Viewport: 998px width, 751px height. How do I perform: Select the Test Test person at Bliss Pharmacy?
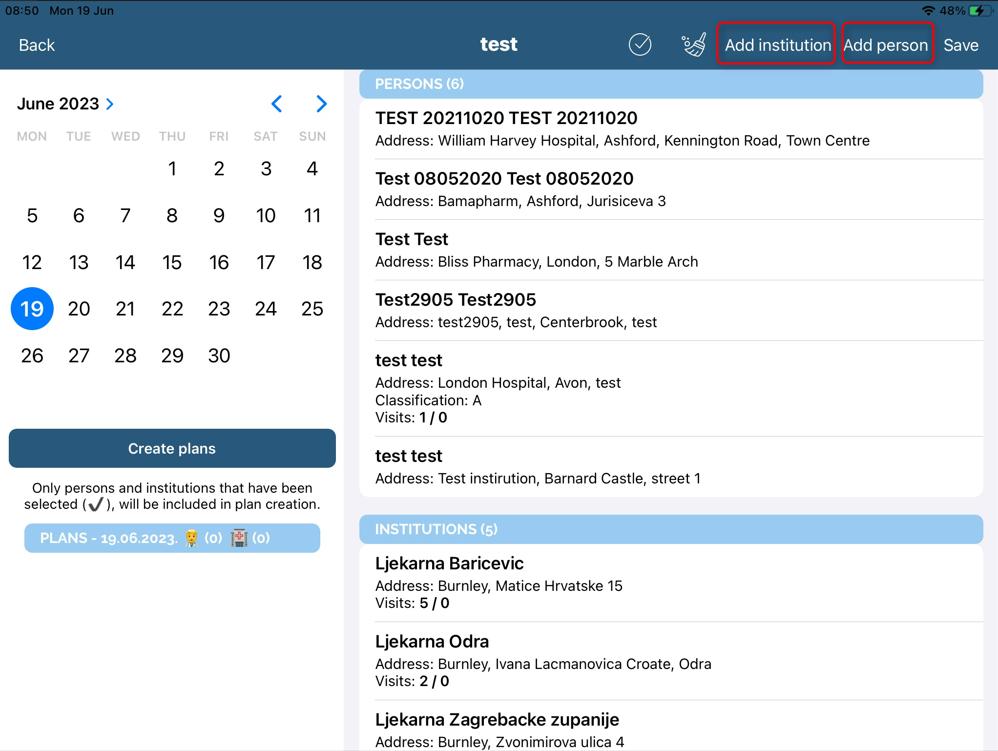(670, 250)
